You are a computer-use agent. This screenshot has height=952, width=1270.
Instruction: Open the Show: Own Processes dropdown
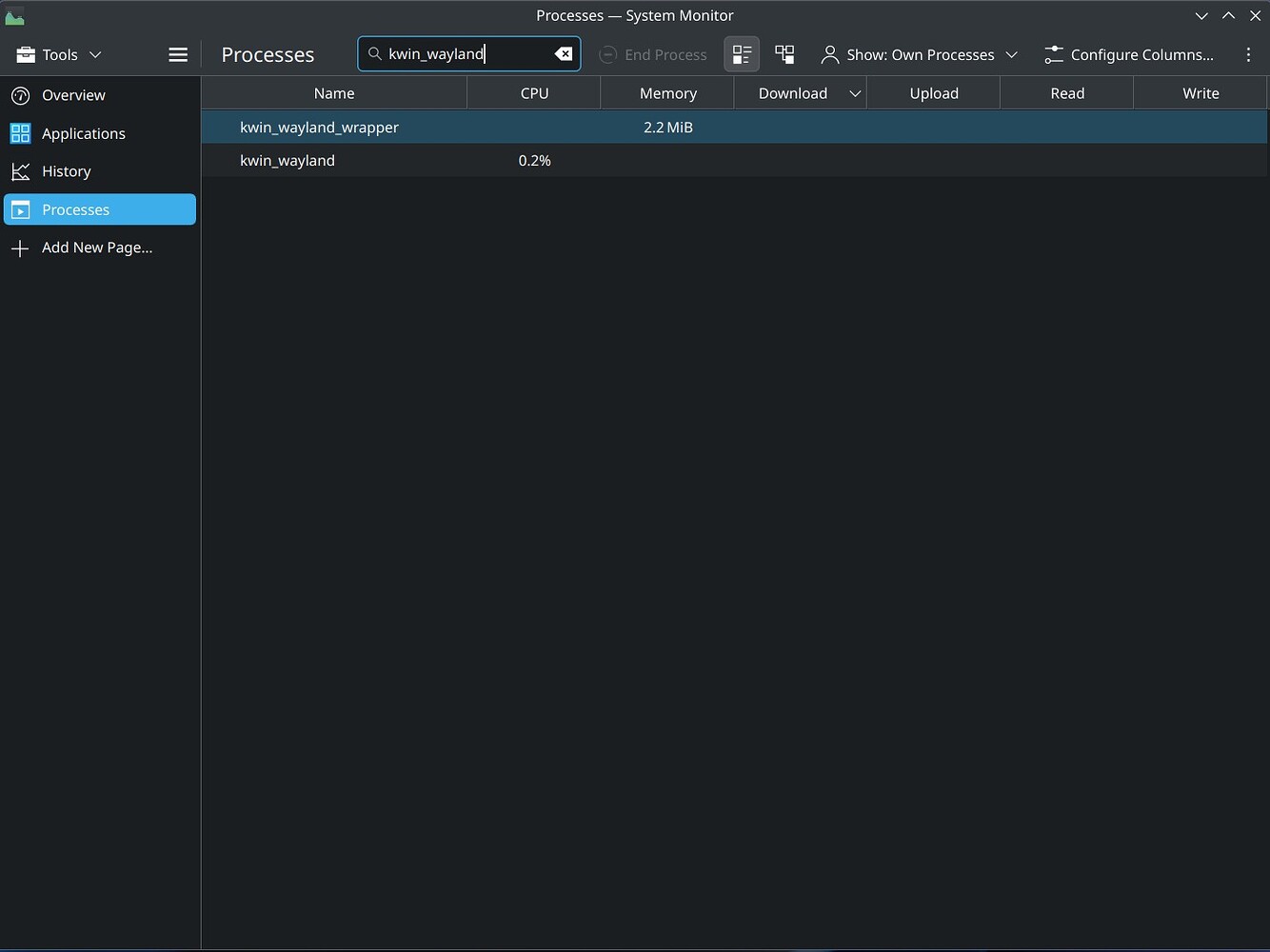1011,54
